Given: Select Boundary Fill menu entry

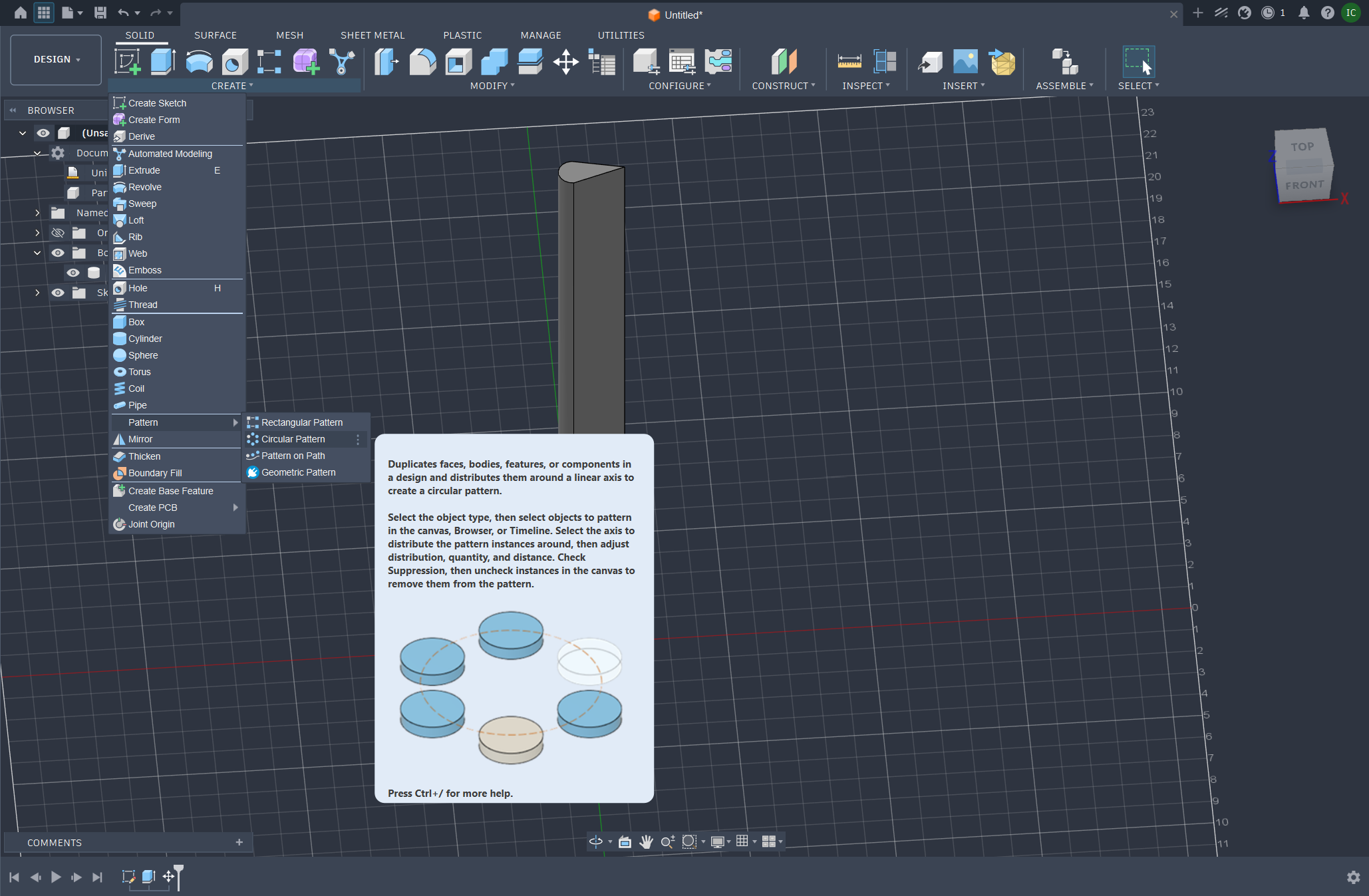Looking at the screenshot, I should (177, 473).
